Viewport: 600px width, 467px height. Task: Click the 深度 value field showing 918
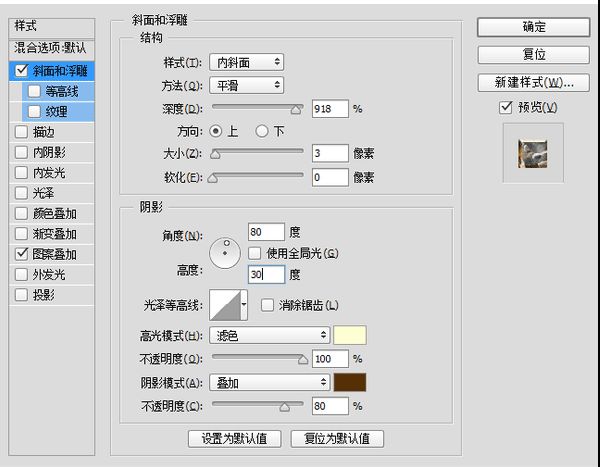(x=330, y=109)
